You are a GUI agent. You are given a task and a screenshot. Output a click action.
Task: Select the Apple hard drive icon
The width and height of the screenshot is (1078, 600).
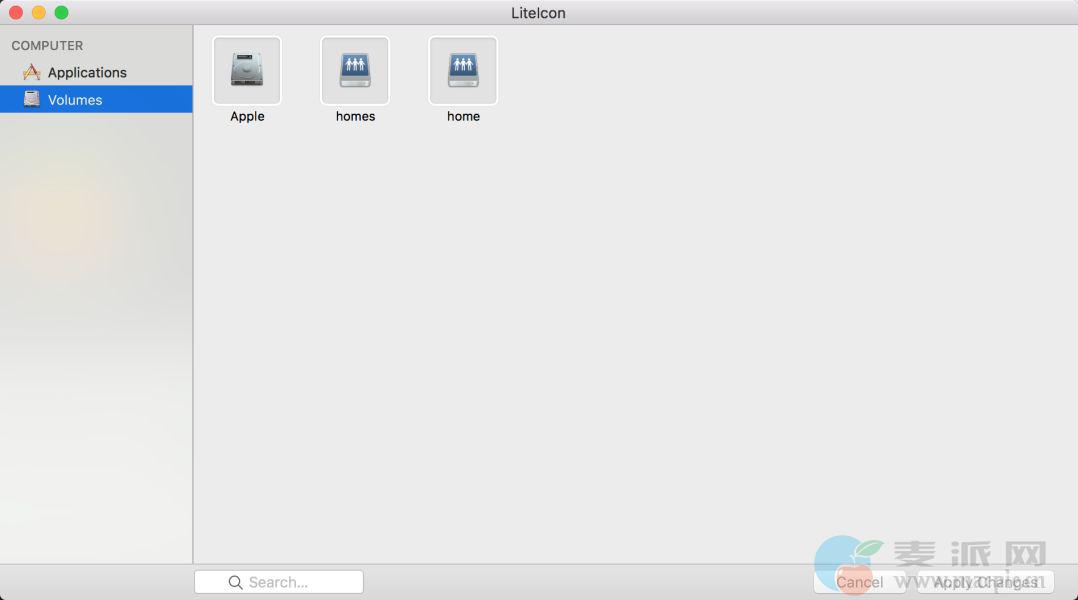click(247, 71)
